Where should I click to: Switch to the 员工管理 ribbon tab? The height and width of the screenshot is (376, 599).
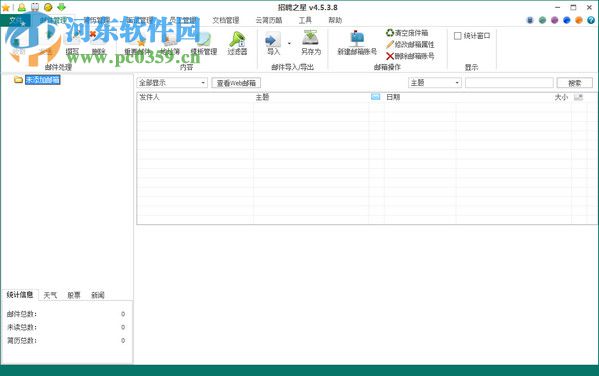click(x=183, y=20)
